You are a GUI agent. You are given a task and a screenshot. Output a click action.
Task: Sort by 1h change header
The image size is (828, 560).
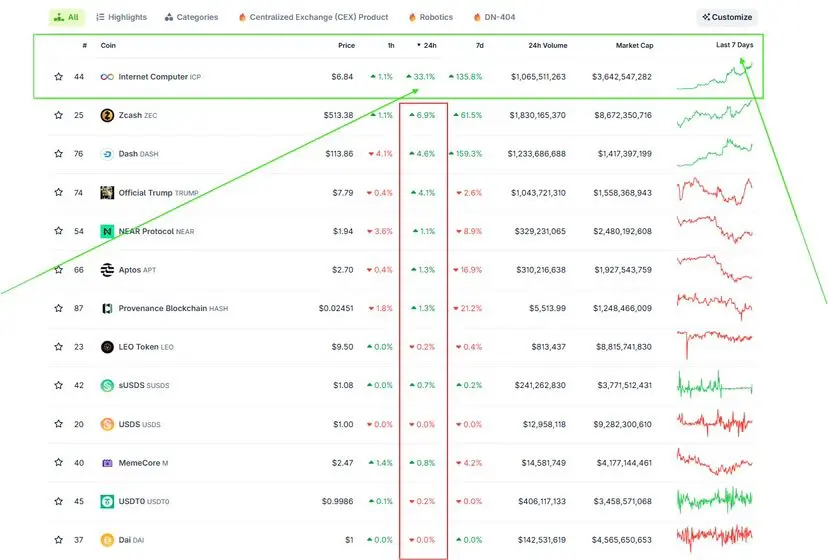point(391,45)
